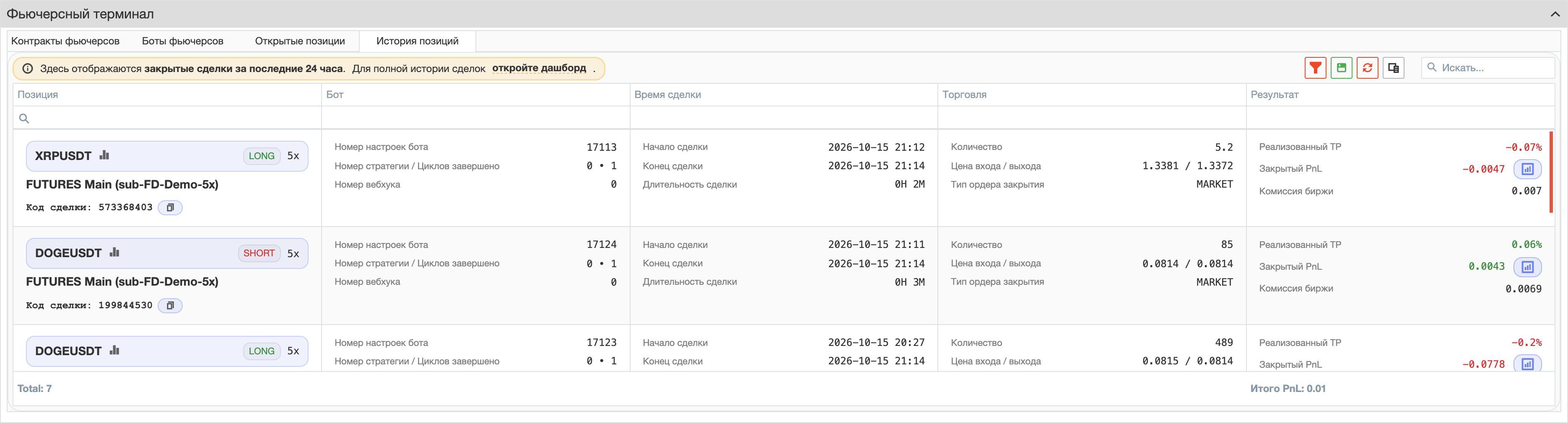Copy deal code 199844530
Viewport: 1568px width, 423px height.
coord(171,305)
